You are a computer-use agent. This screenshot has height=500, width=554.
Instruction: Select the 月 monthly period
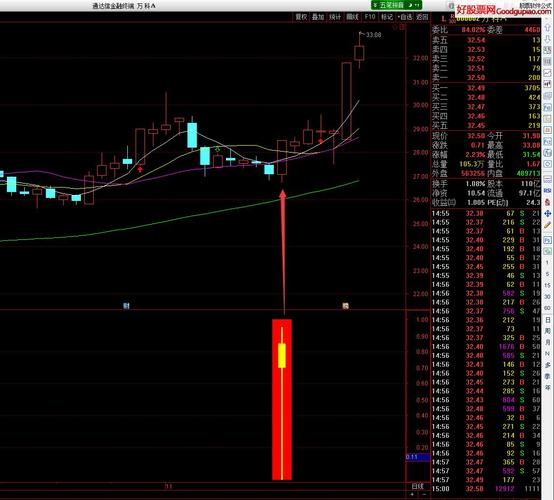(x=548, y=342)
